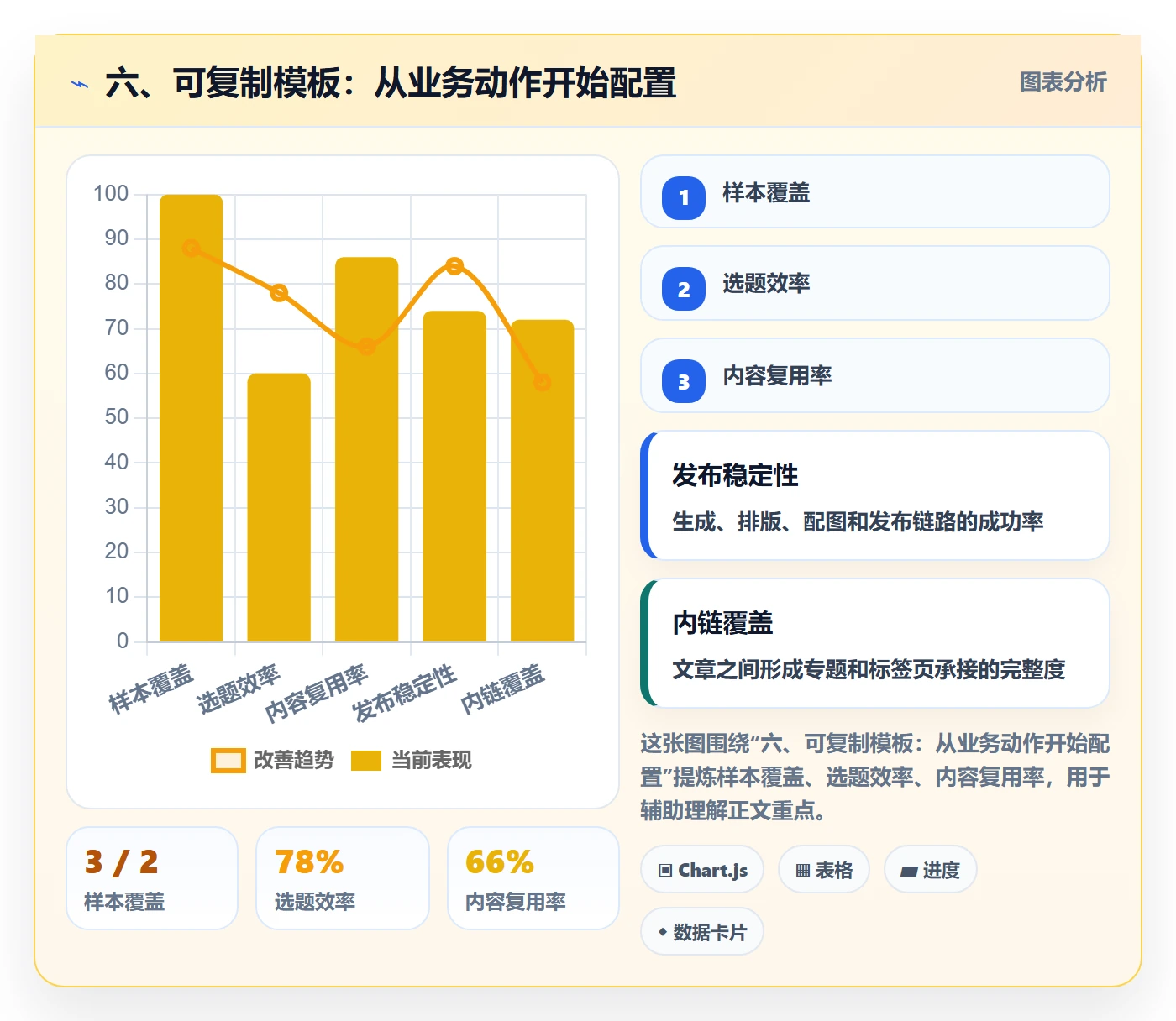The image size is (1176, 1021).
Task: Click the trend line point on the 内容复用率 bar
Action: [367, 347]
